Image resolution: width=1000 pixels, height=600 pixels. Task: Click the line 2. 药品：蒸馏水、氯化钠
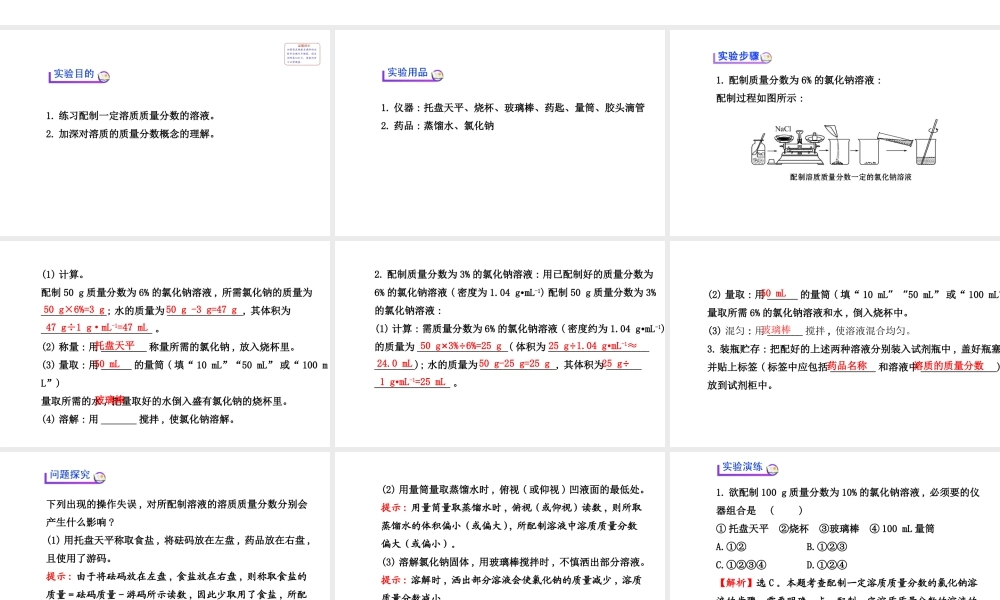438,126
